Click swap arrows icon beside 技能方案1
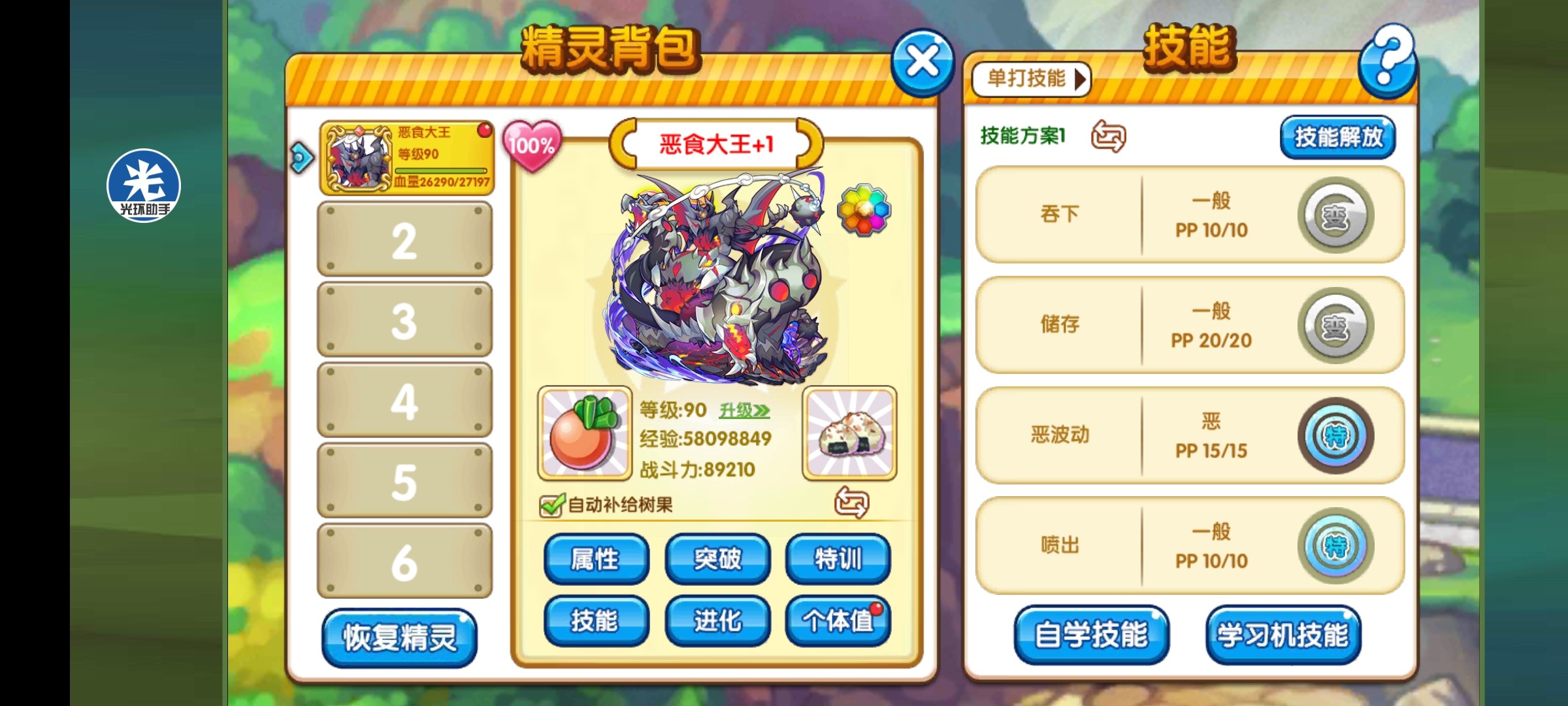This screenshot has width=1568, height=706. click(x=1108, y=136)
